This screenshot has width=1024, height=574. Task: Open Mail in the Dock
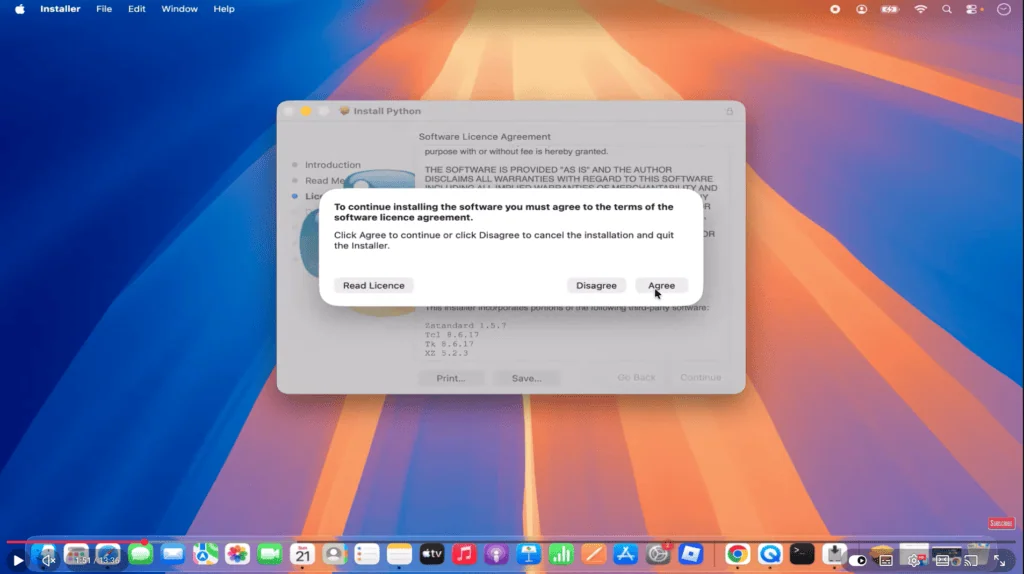[172, 554]
